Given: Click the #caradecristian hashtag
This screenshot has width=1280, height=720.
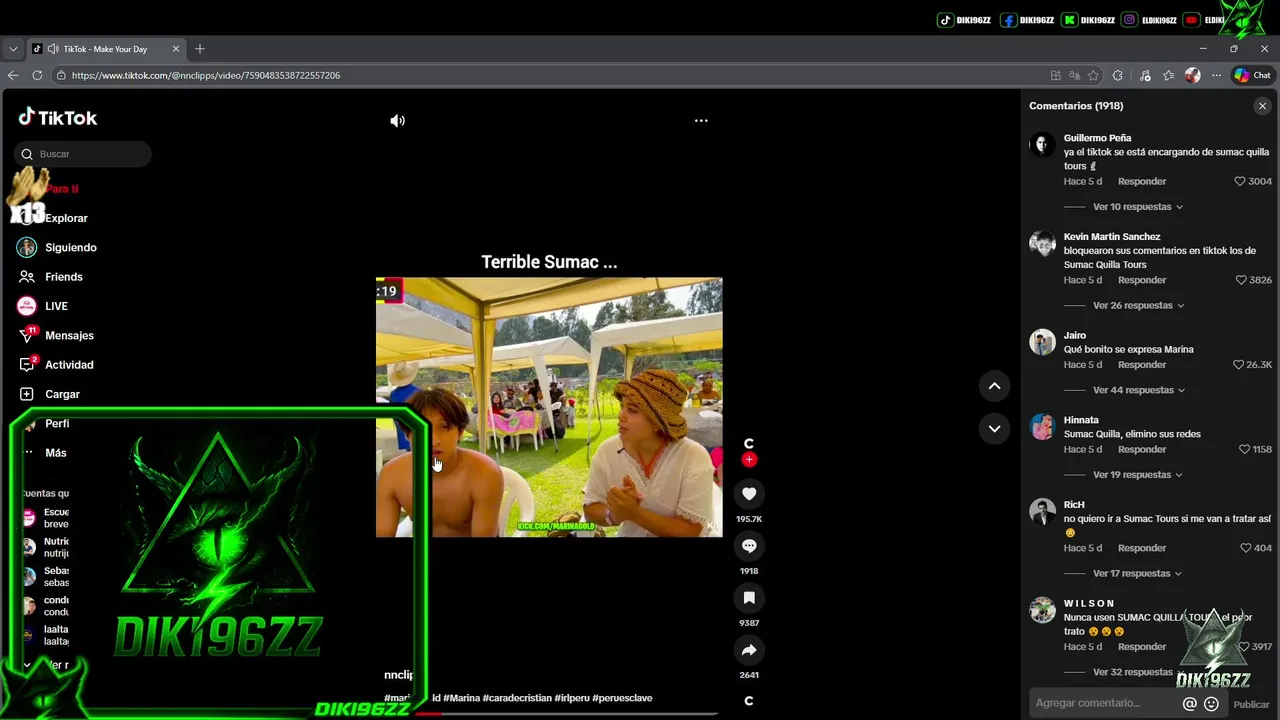Looking at the screenshot, I should 517,698.
